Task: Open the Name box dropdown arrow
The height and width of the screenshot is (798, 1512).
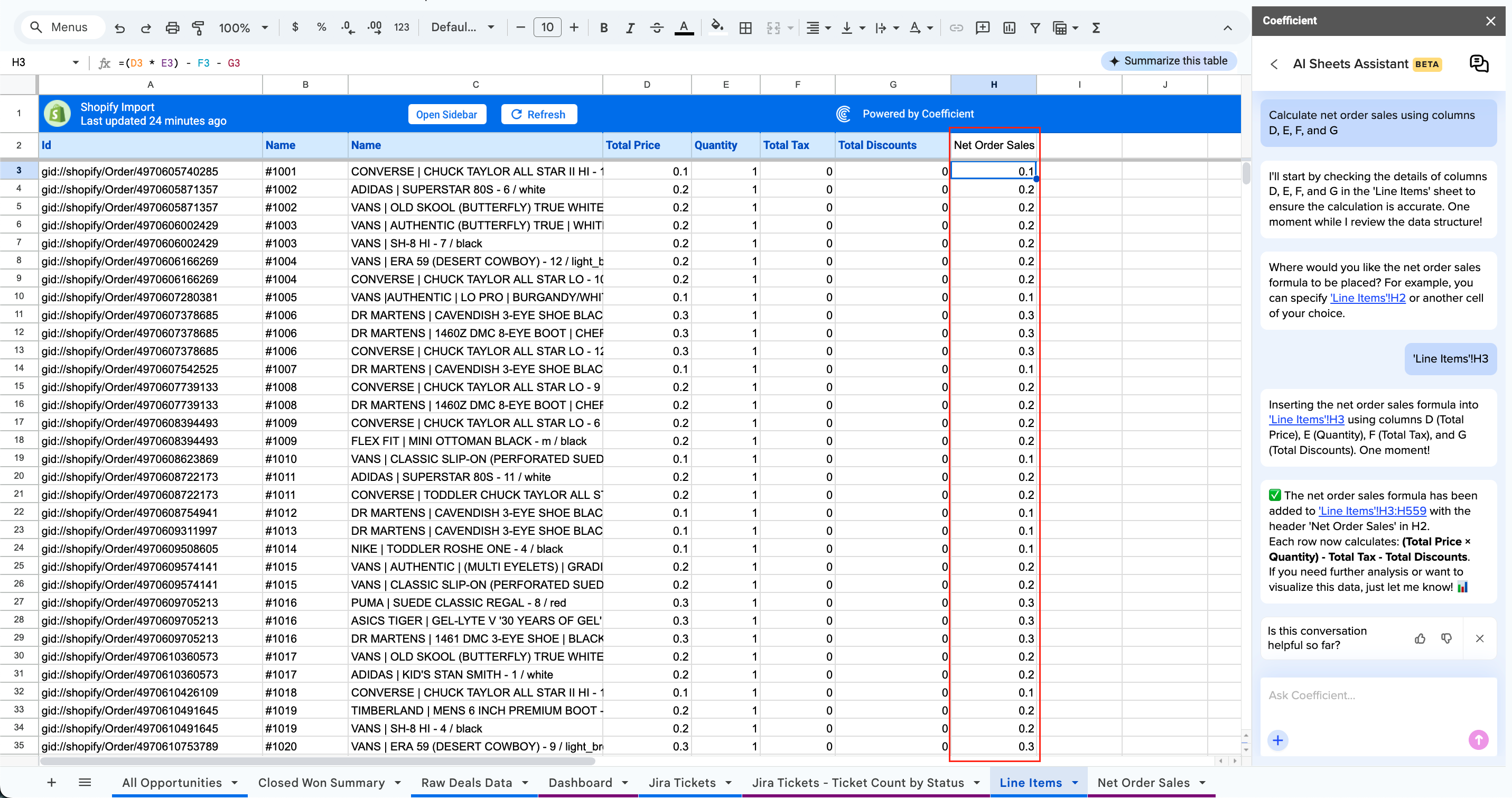Action: click(76, 62)
